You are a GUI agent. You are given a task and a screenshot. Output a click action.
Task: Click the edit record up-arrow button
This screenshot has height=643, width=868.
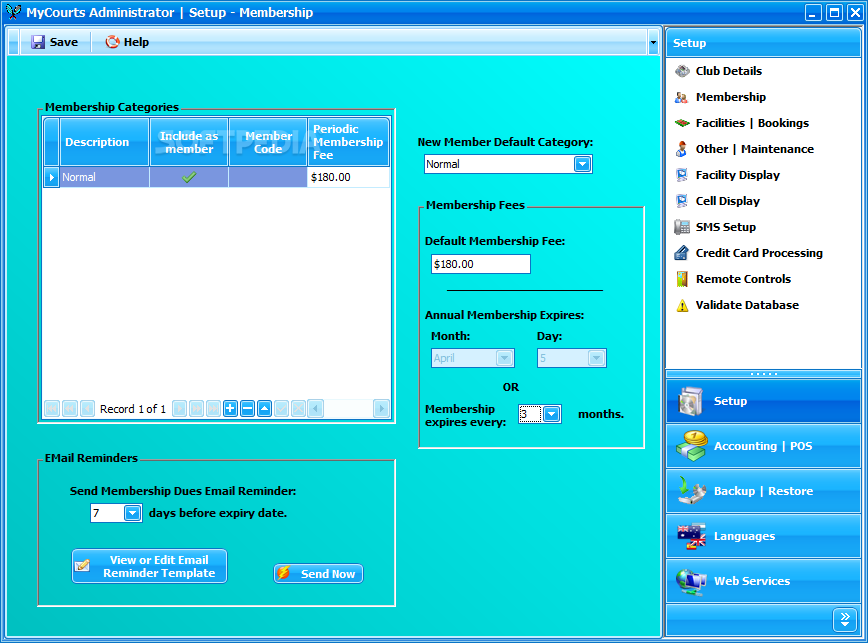pyautogui.click(x=265, y=409)
